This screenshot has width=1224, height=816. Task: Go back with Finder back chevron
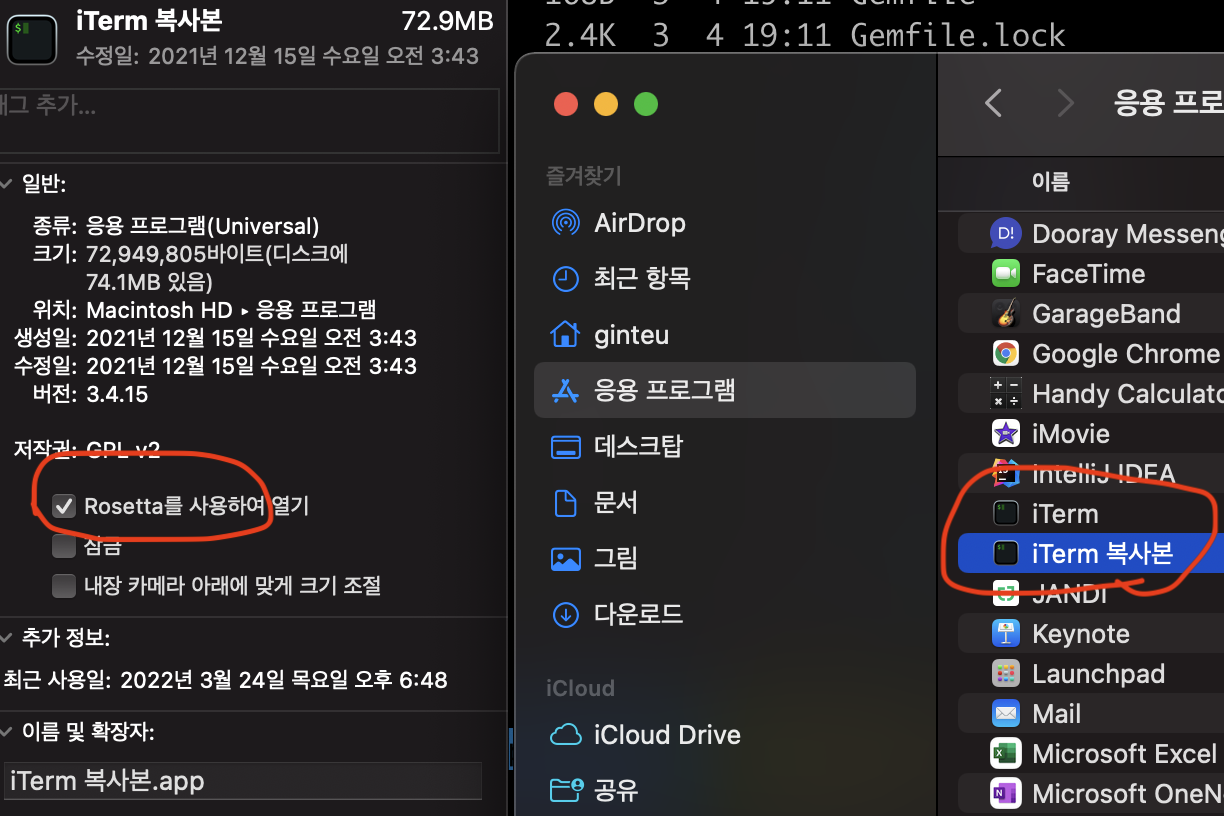point(993,102)
